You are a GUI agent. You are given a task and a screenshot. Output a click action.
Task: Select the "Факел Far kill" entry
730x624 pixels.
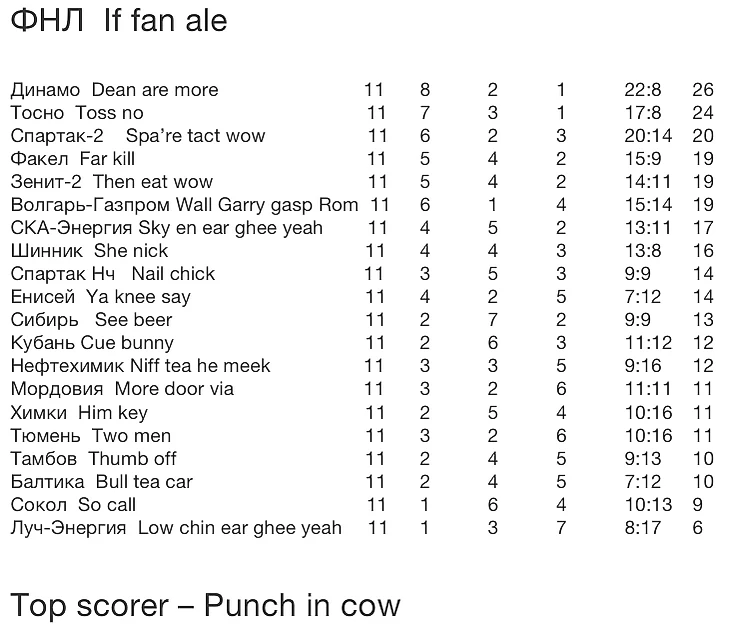73,159
